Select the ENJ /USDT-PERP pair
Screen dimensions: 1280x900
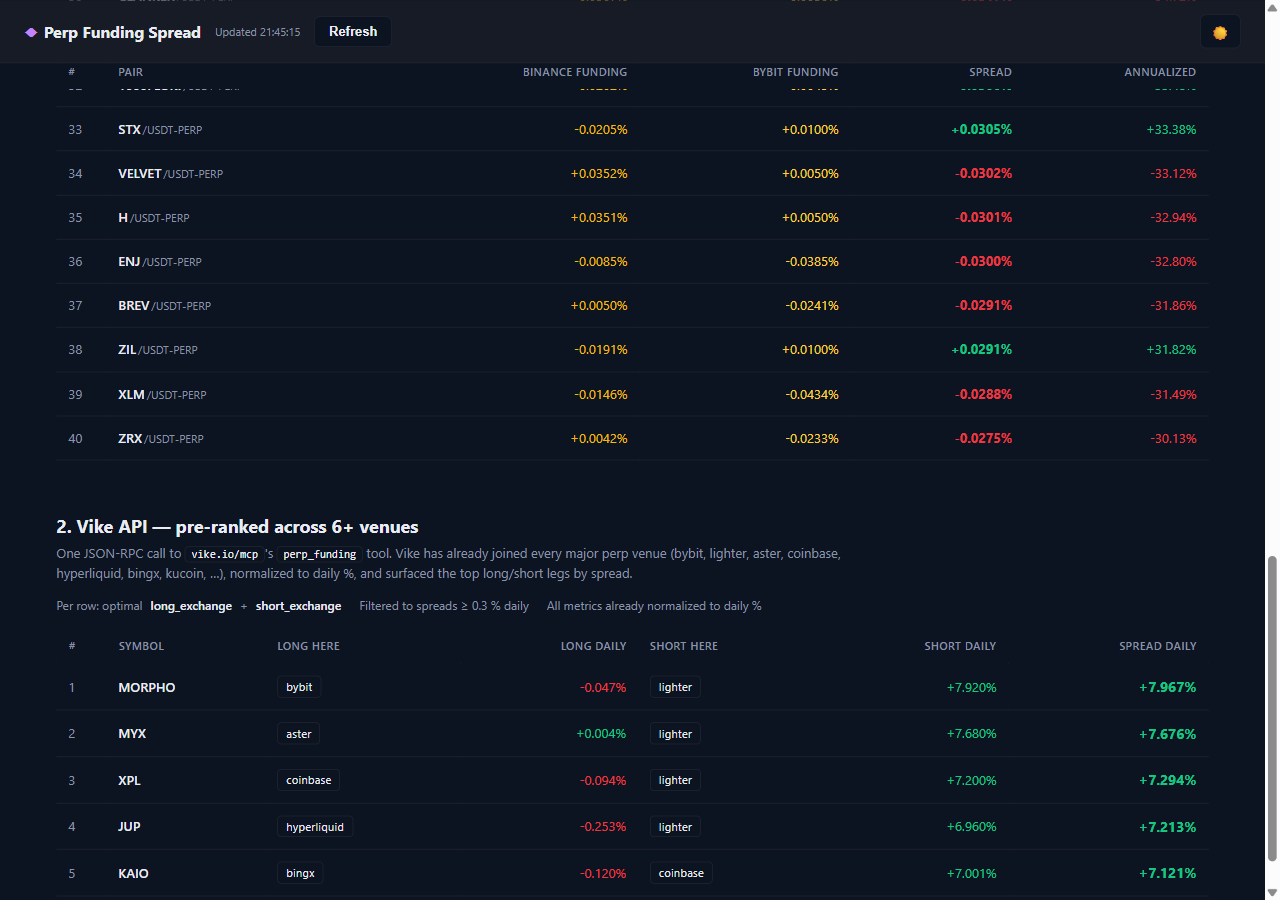coord(160,261)
